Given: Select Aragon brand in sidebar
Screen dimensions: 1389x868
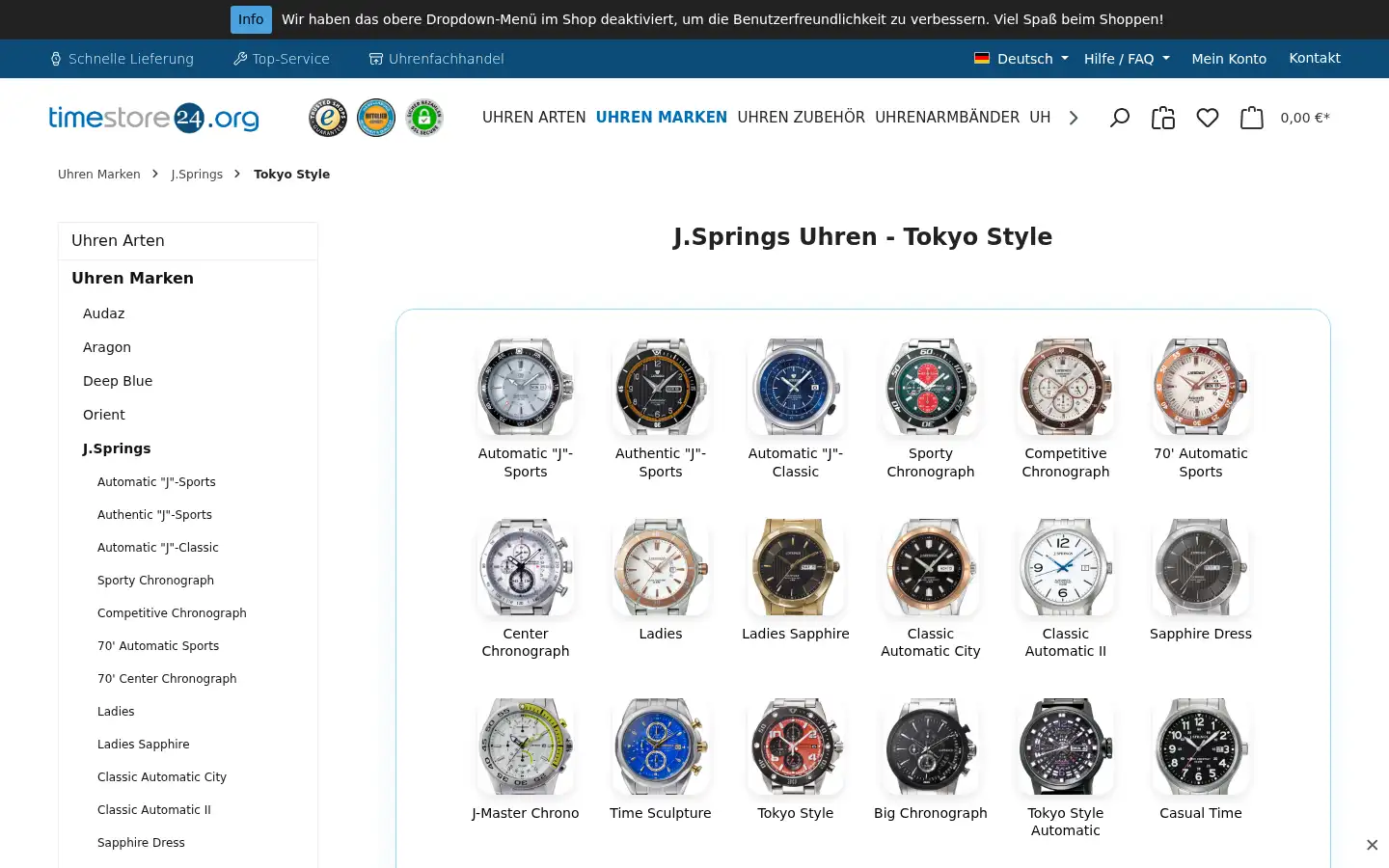Looking at the screenshot, I should pos(107,347).
